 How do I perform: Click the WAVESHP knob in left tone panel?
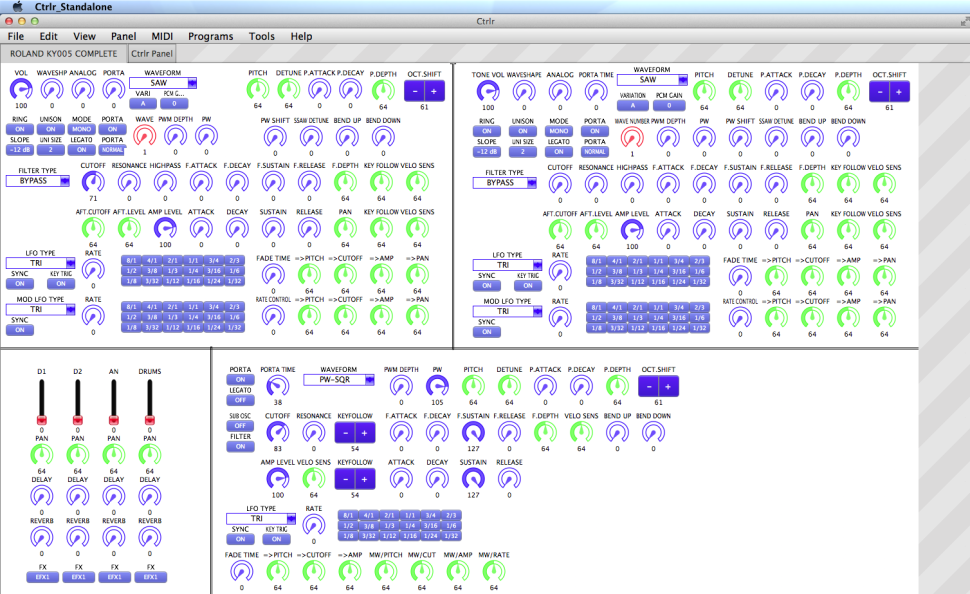click(x=52, y=90)
